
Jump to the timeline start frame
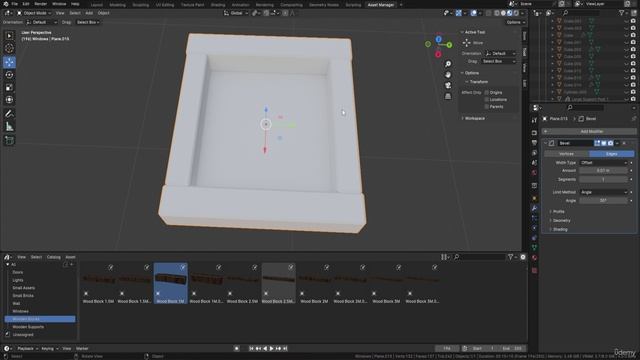251,349
